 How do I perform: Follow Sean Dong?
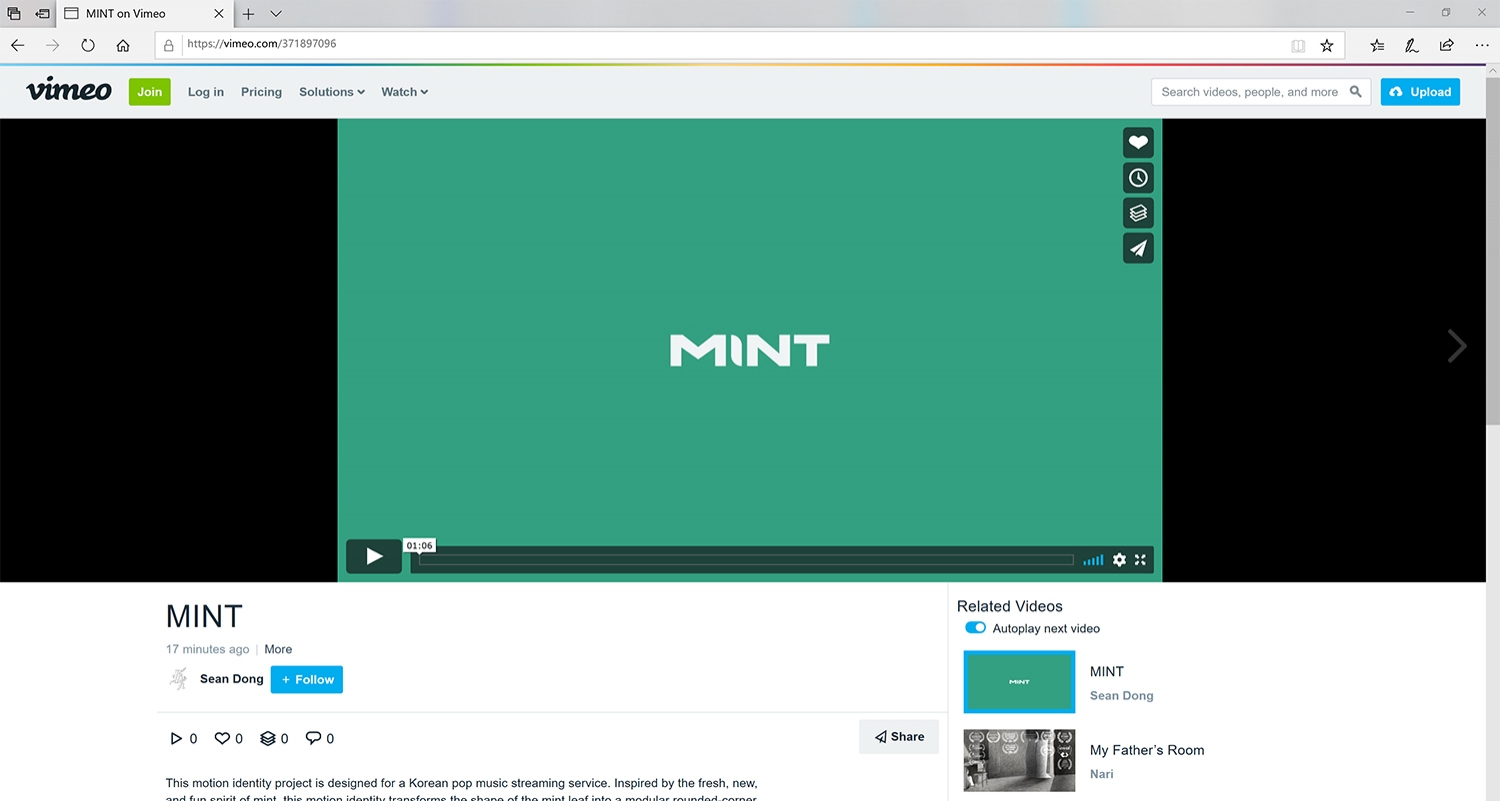(x=306, y=680)
